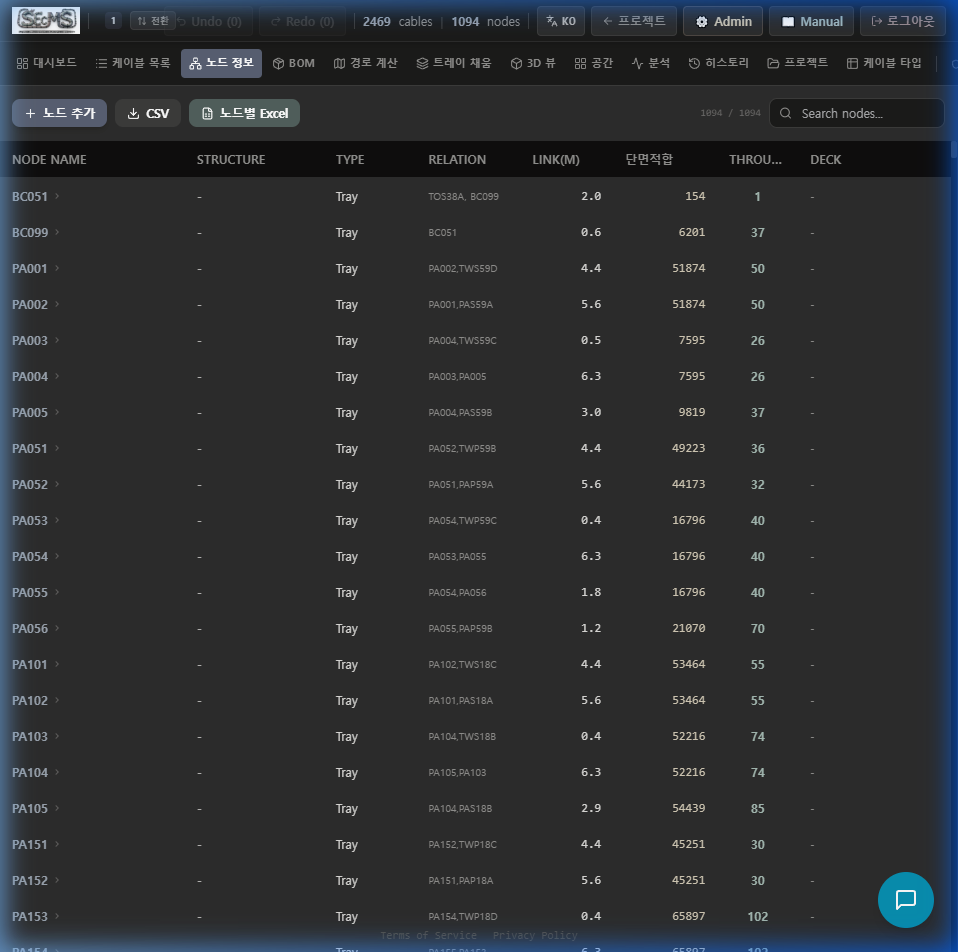Click the 전환 swap toggle button

tap(153, 21)
